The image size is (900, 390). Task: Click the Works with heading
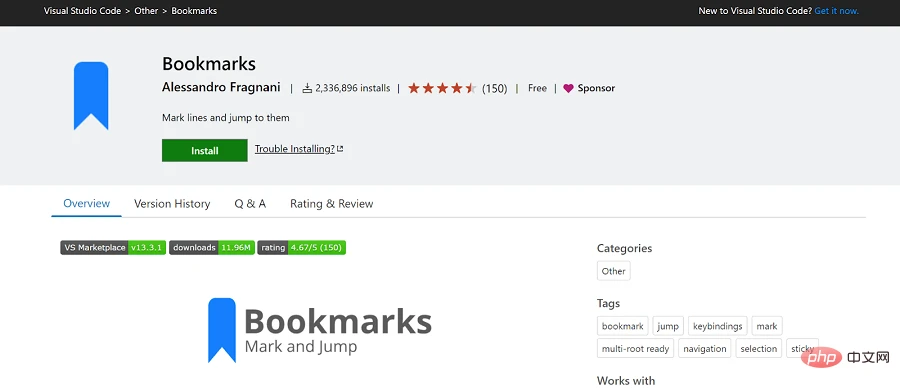pos(626,380)
